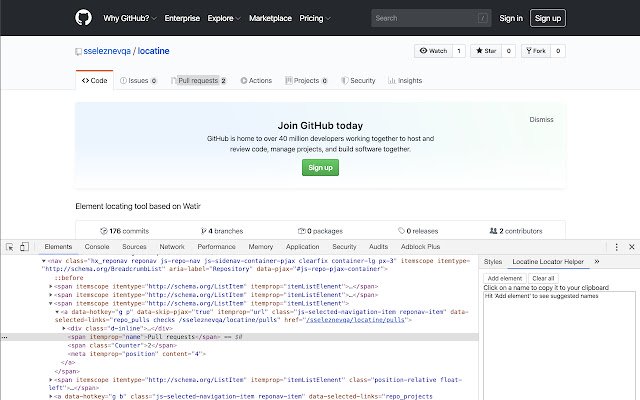Select the span Counter line

[x=122, y=346]
